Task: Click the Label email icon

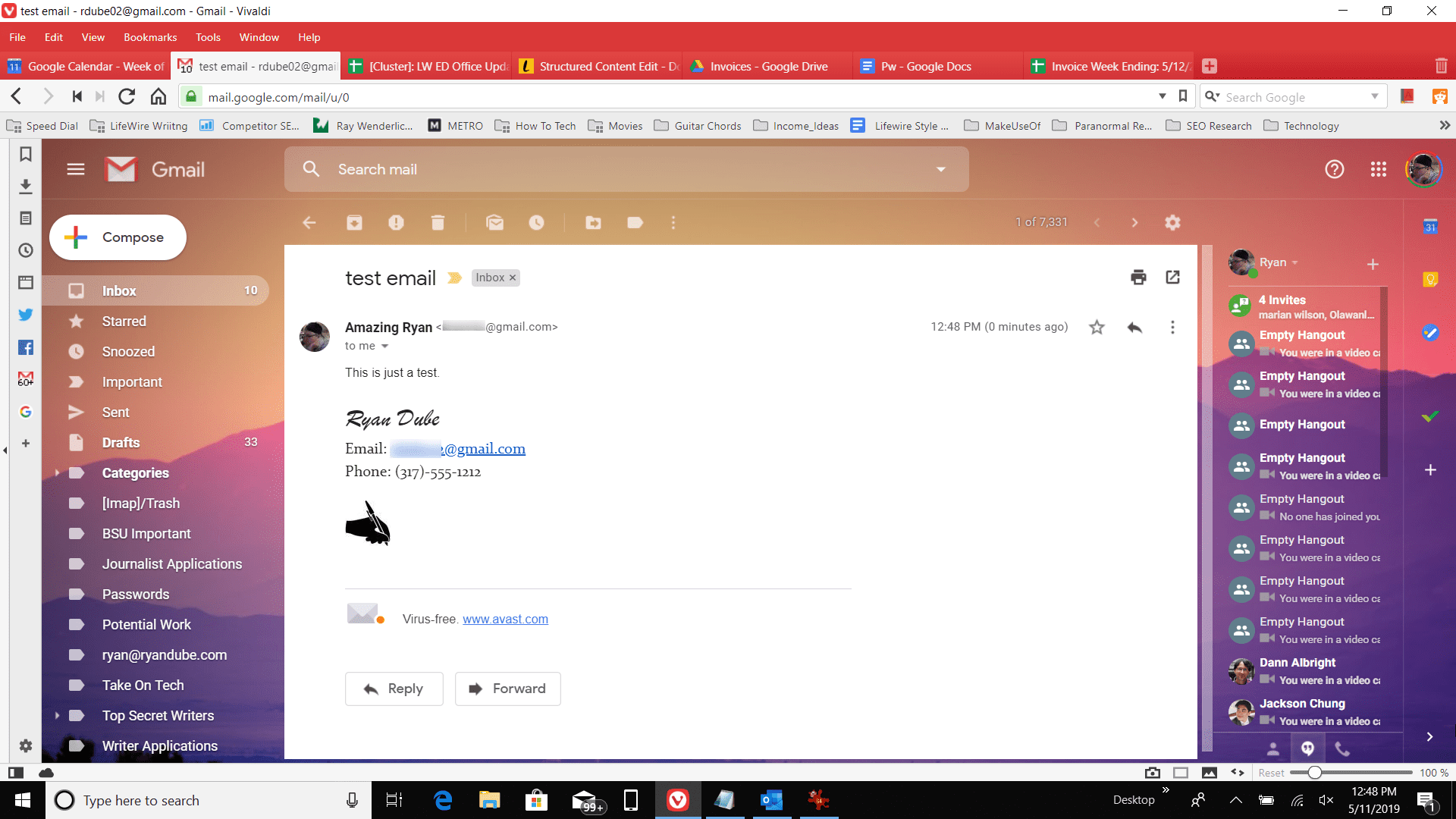Action: coord(634,222)
